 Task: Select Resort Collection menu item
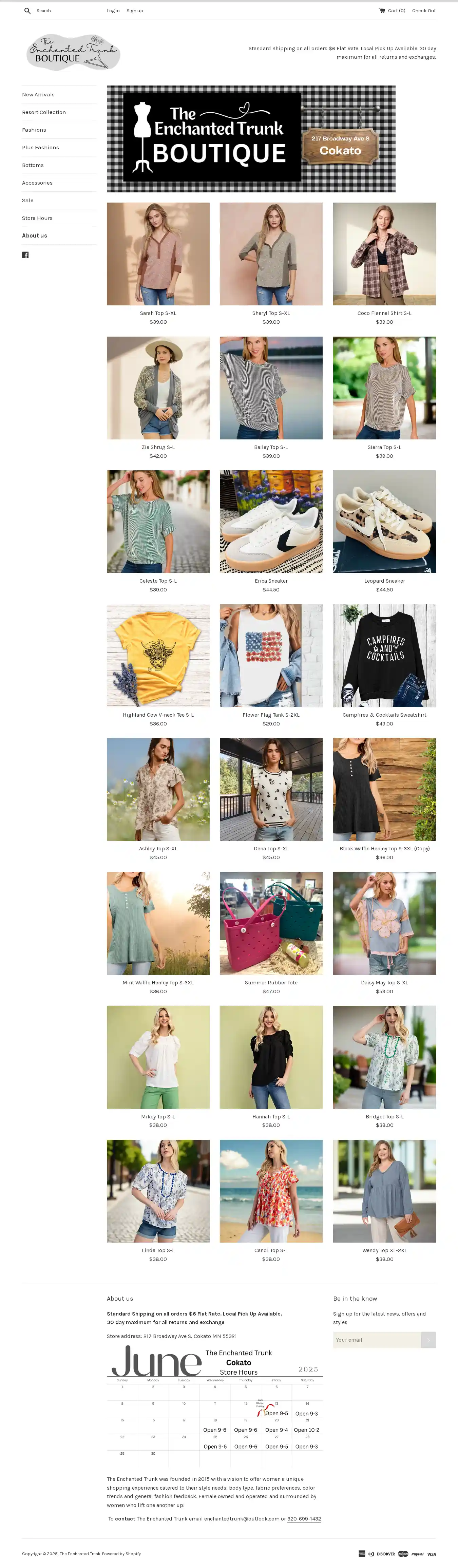point(44,113)
